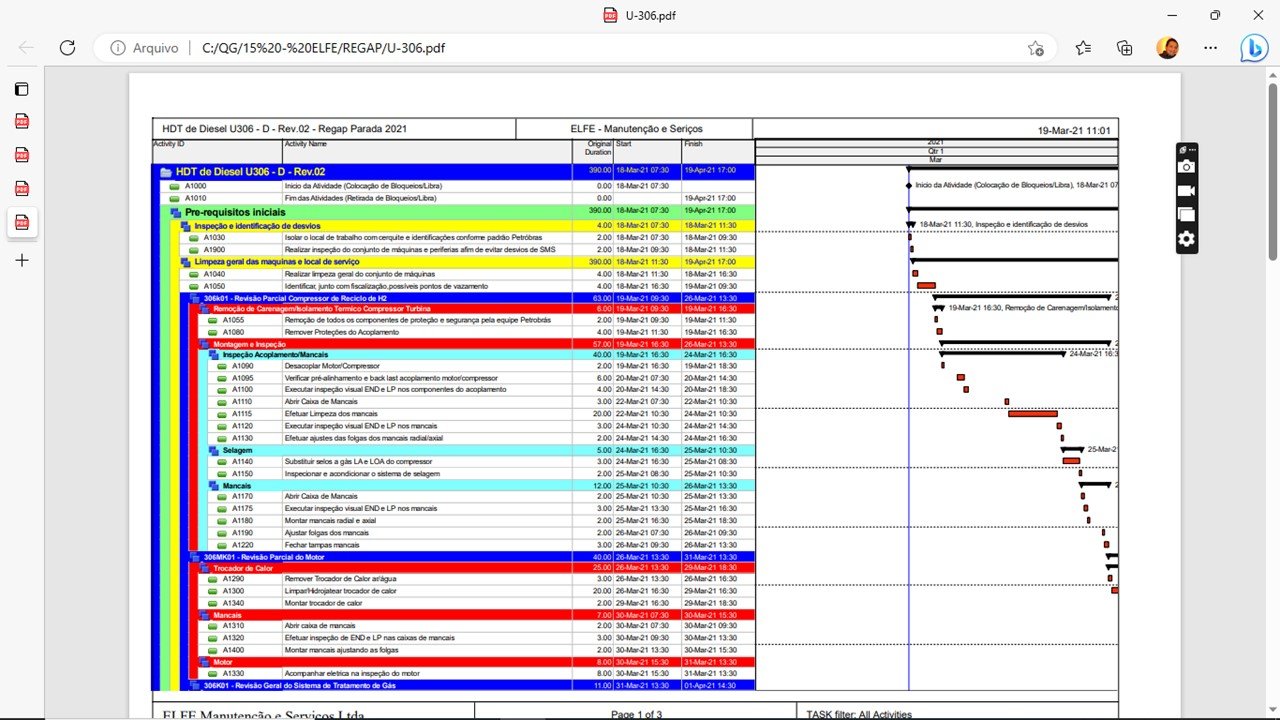Open the Collections icon
Viewport: 1280px width, 720px height.
click(1125, 47)
